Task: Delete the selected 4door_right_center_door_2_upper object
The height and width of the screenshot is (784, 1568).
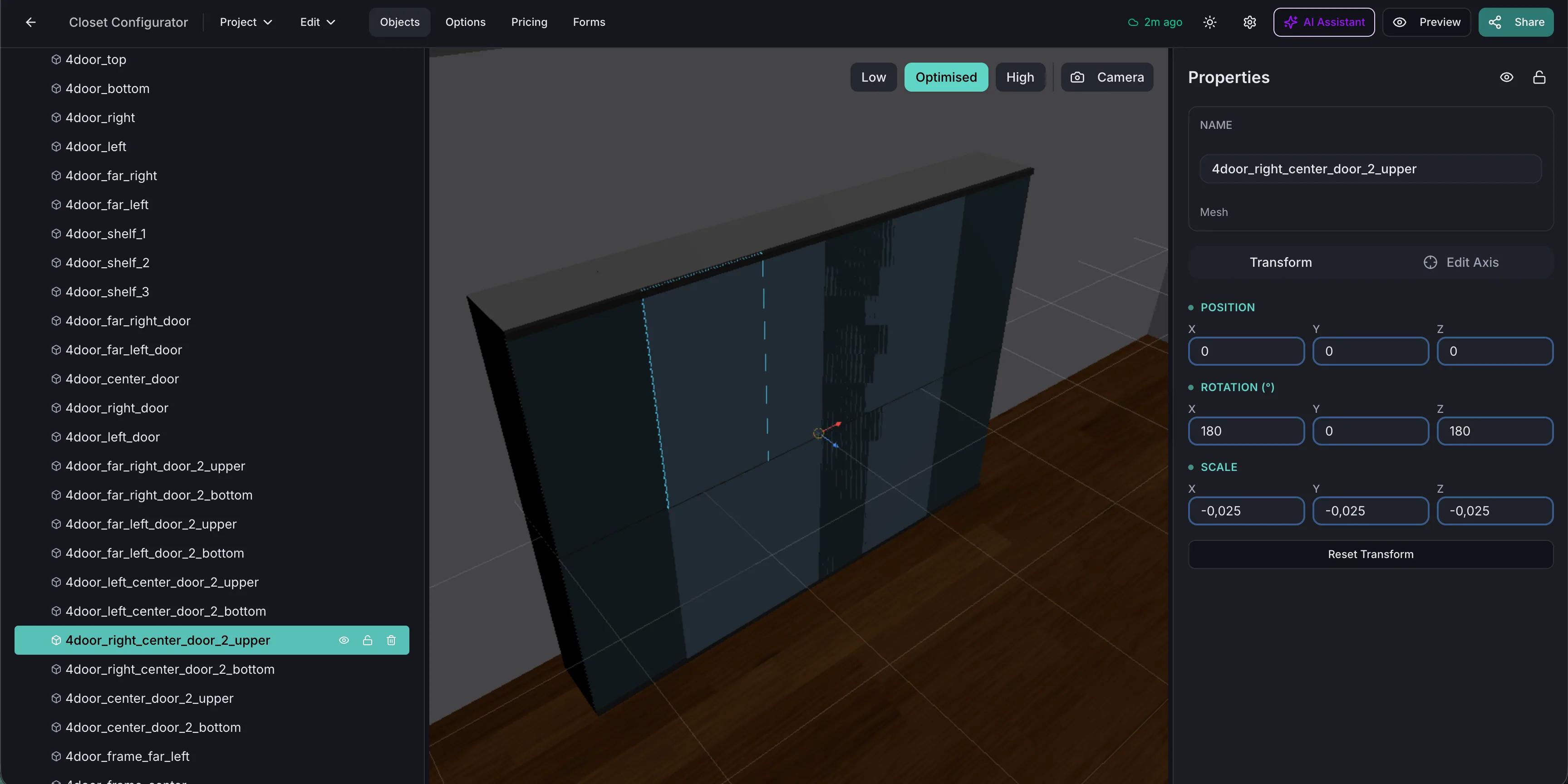Action: [391, 640]
